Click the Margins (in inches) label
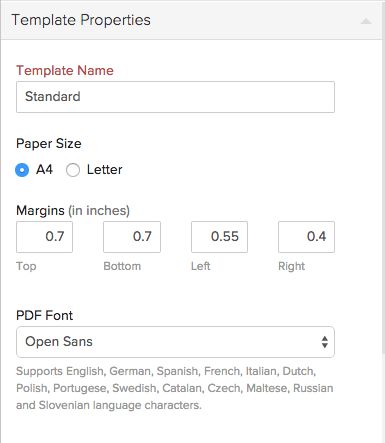This screenshot has height=443, width=385. tap(73, 211)
